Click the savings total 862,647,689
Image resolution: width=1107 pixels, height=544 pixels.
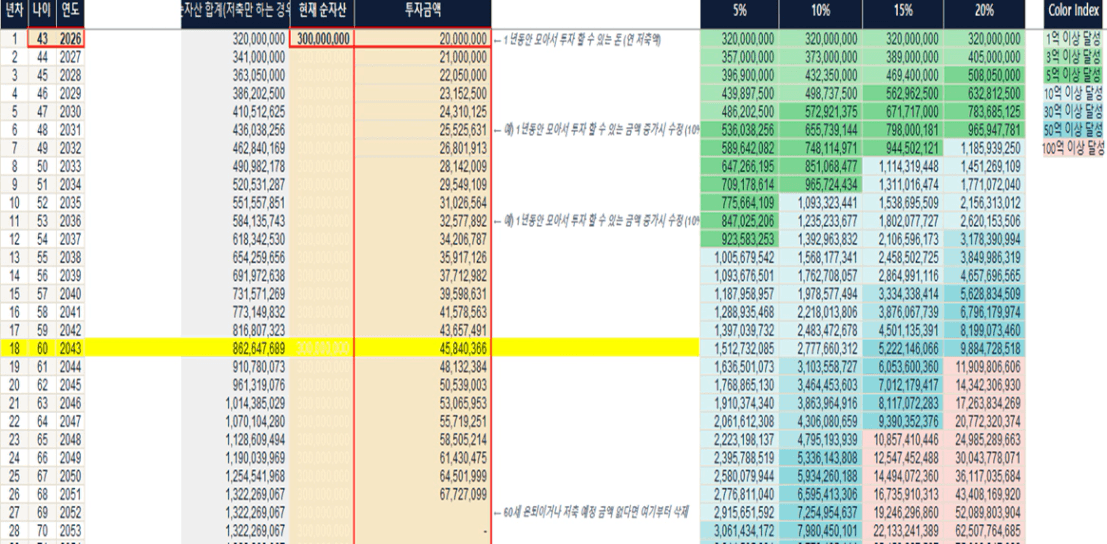(234, 347)
